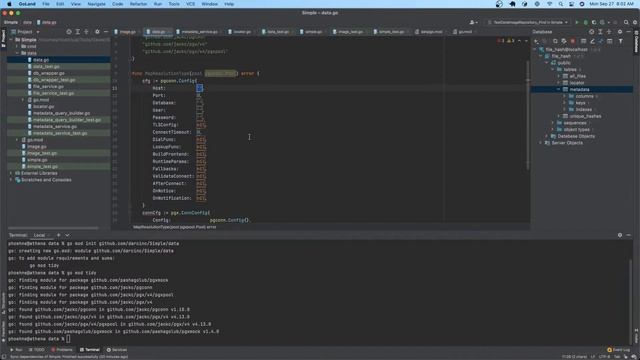Open Search Everywhere magnifier in top toolbar

(x=626, y=22)
